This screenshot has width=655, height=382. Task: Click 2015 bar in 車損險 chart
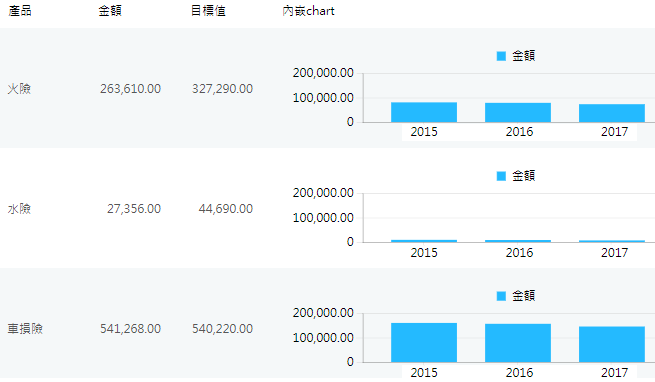[x=424, y=342]
